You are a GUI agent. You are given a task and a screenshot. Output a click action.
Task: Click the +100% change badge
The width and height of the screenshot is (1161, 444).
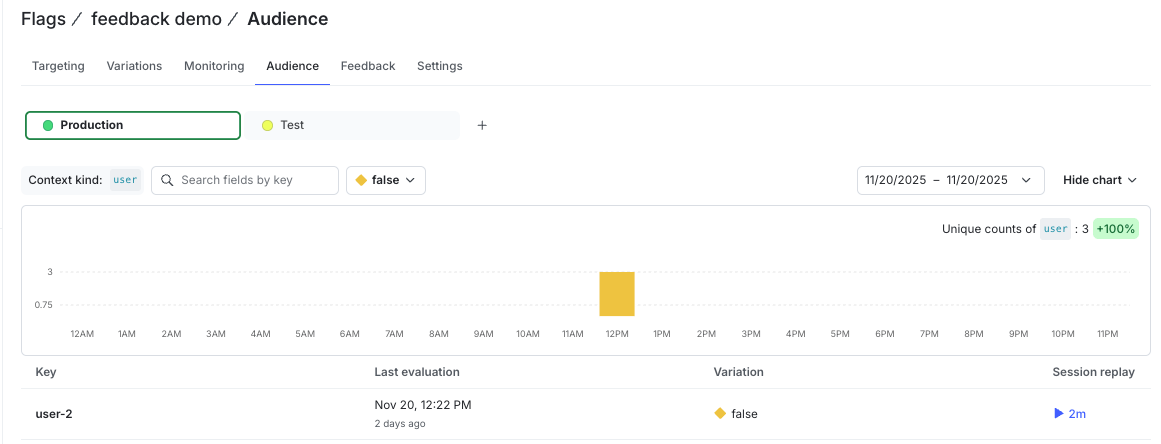(1116, 229)
